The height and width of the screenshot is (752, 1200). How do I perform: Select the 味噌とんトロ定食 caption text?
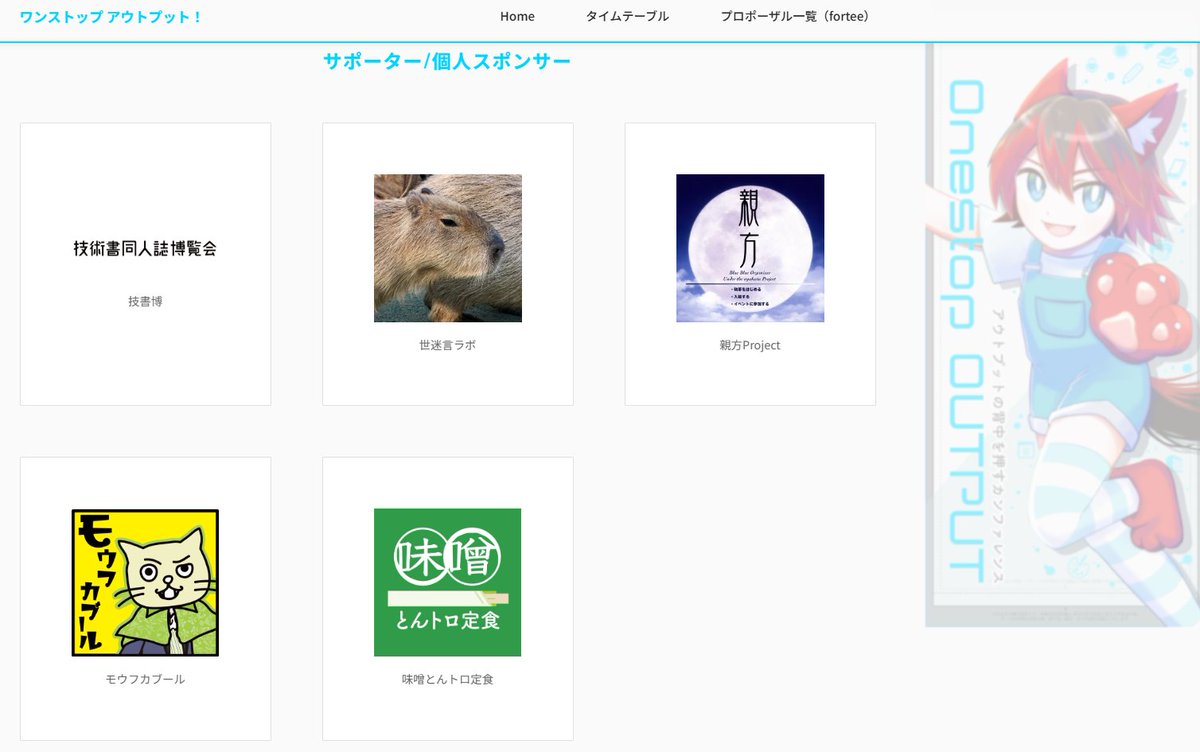(x=448, y=679)
